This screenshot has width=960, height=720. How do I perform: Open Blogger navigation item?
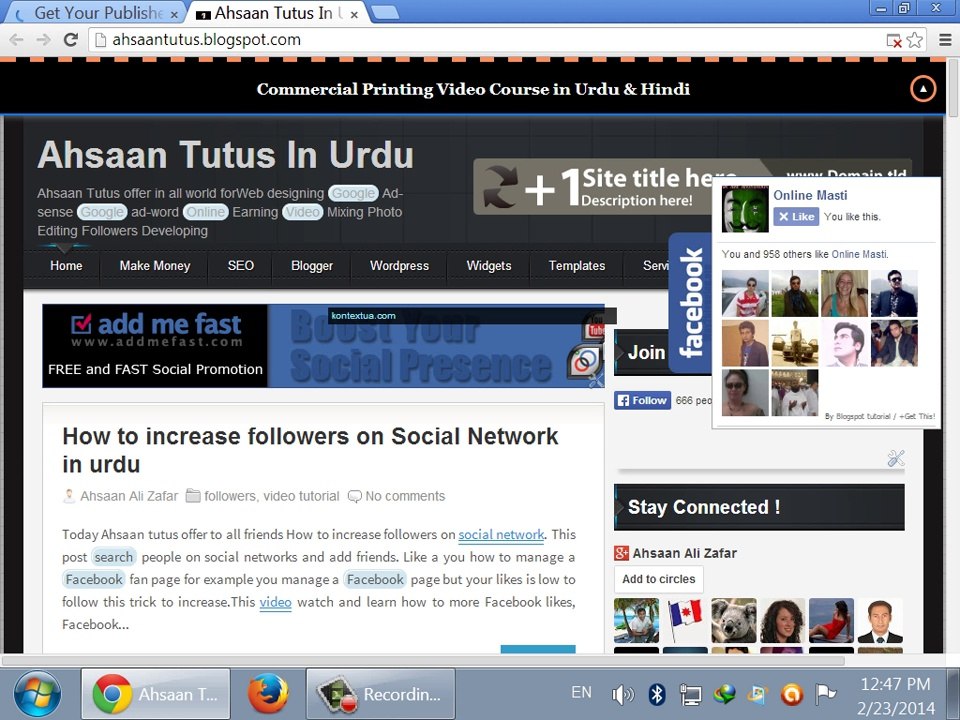tap(312, 266)
